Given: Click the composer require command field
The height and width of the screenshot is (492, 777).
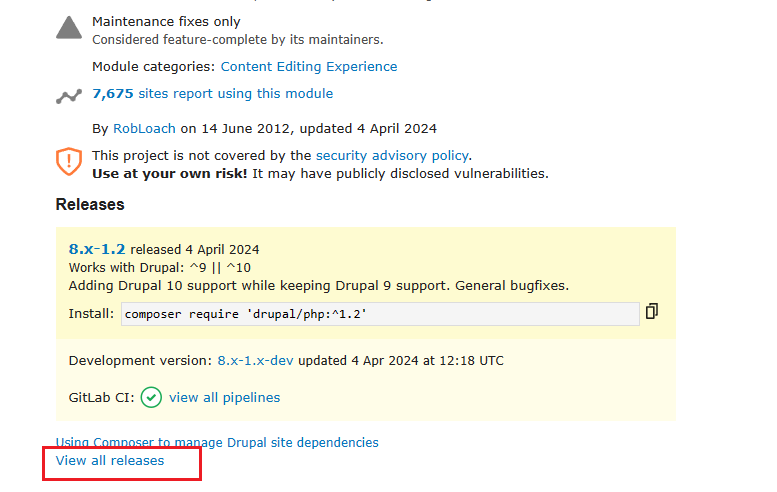Looking at the screenshot, I should [380, 314].
